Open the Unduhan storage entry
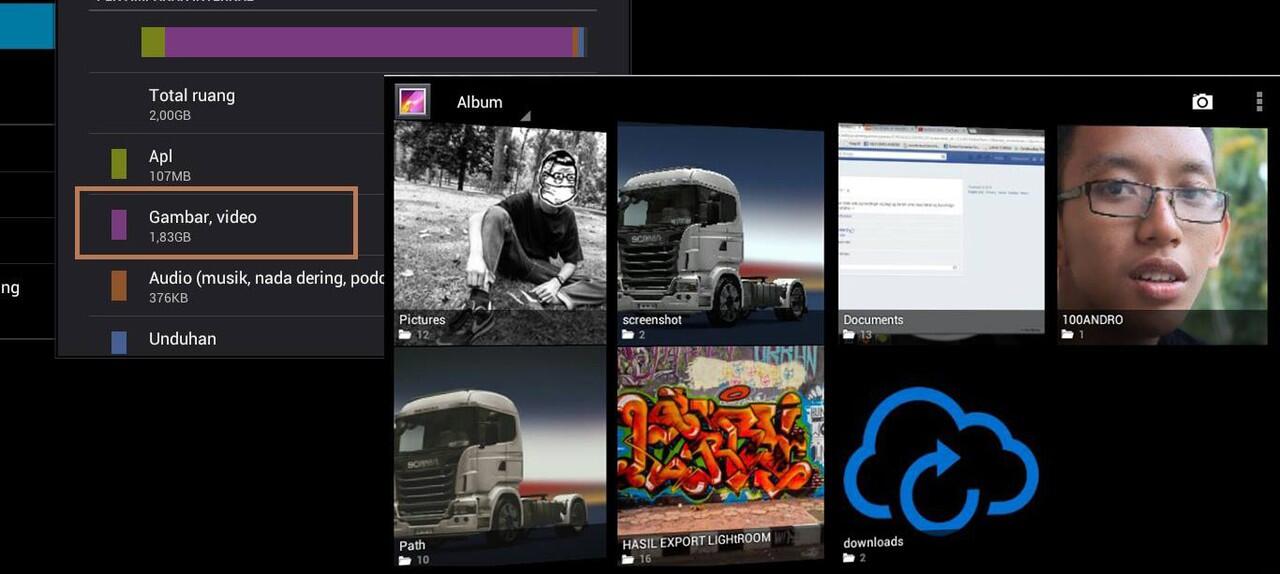 (237, 338)
